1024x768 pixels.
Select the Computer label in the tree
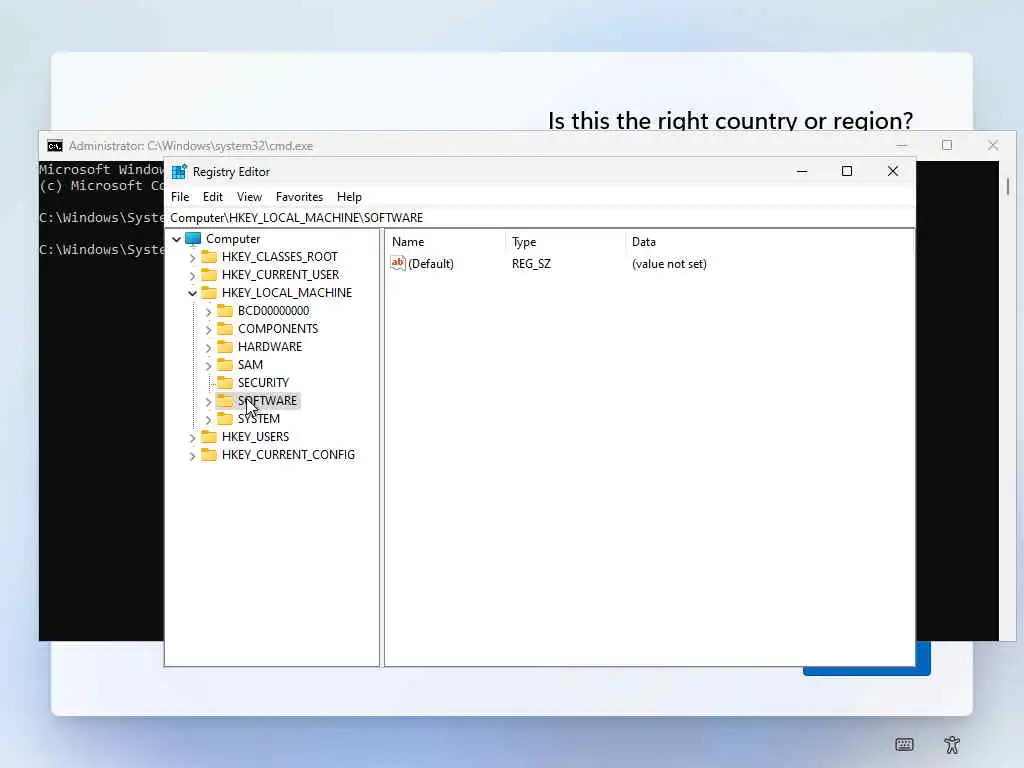(233, 239)
